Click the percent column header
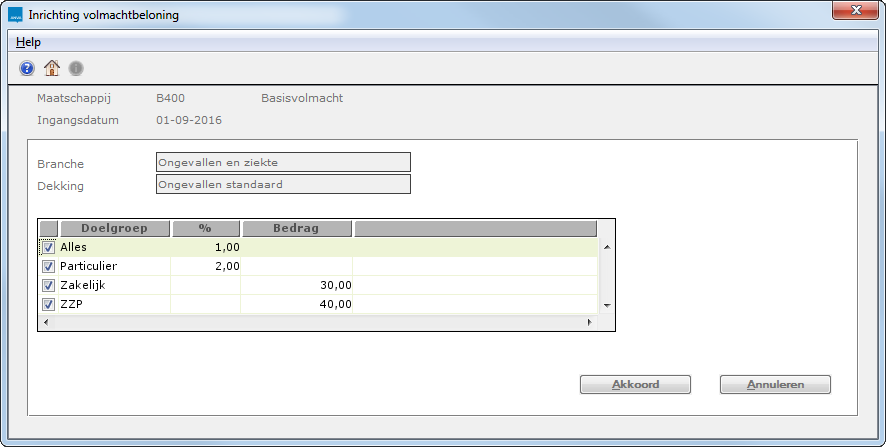The width and height of the screenshot is (886, 447). click(206, 228)
